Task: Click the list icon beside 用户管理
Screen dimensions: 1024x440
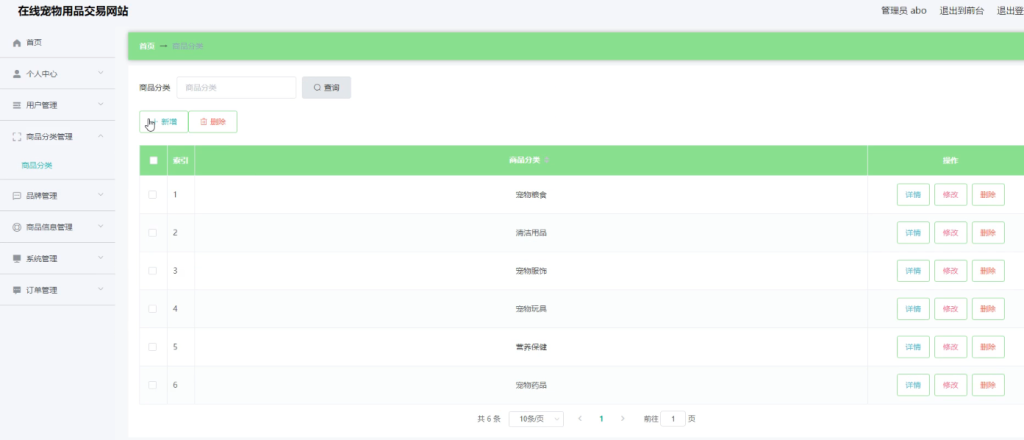Action: point(17,105)
